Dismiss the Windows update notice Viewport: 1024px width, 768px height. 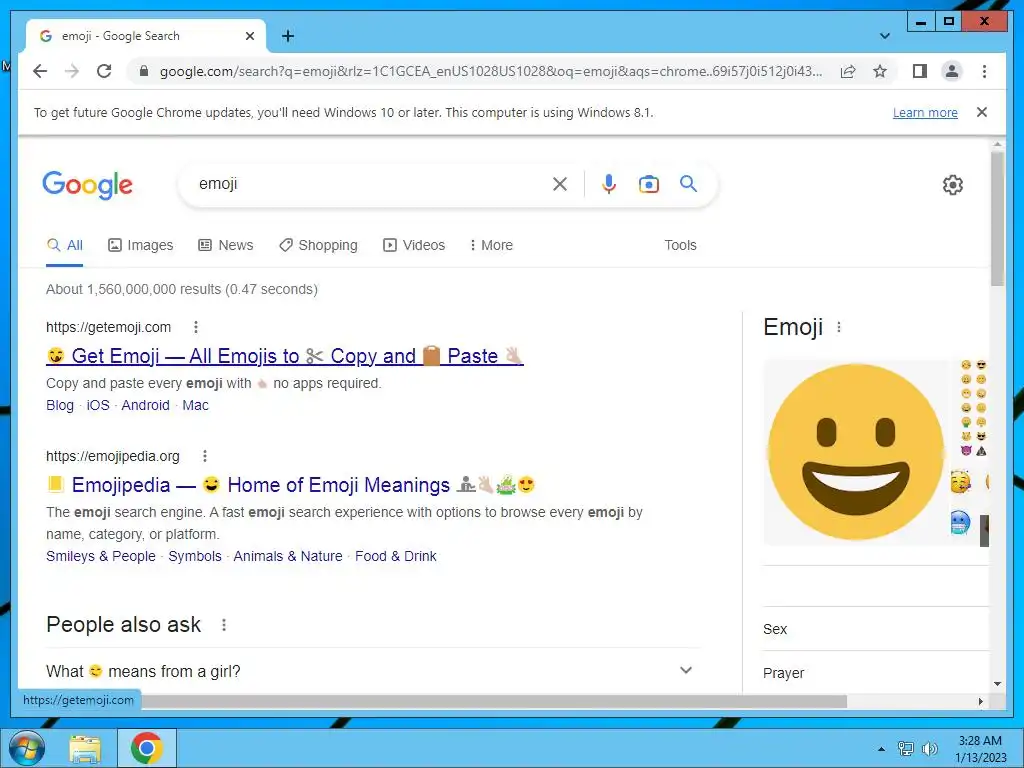point(982,112)
